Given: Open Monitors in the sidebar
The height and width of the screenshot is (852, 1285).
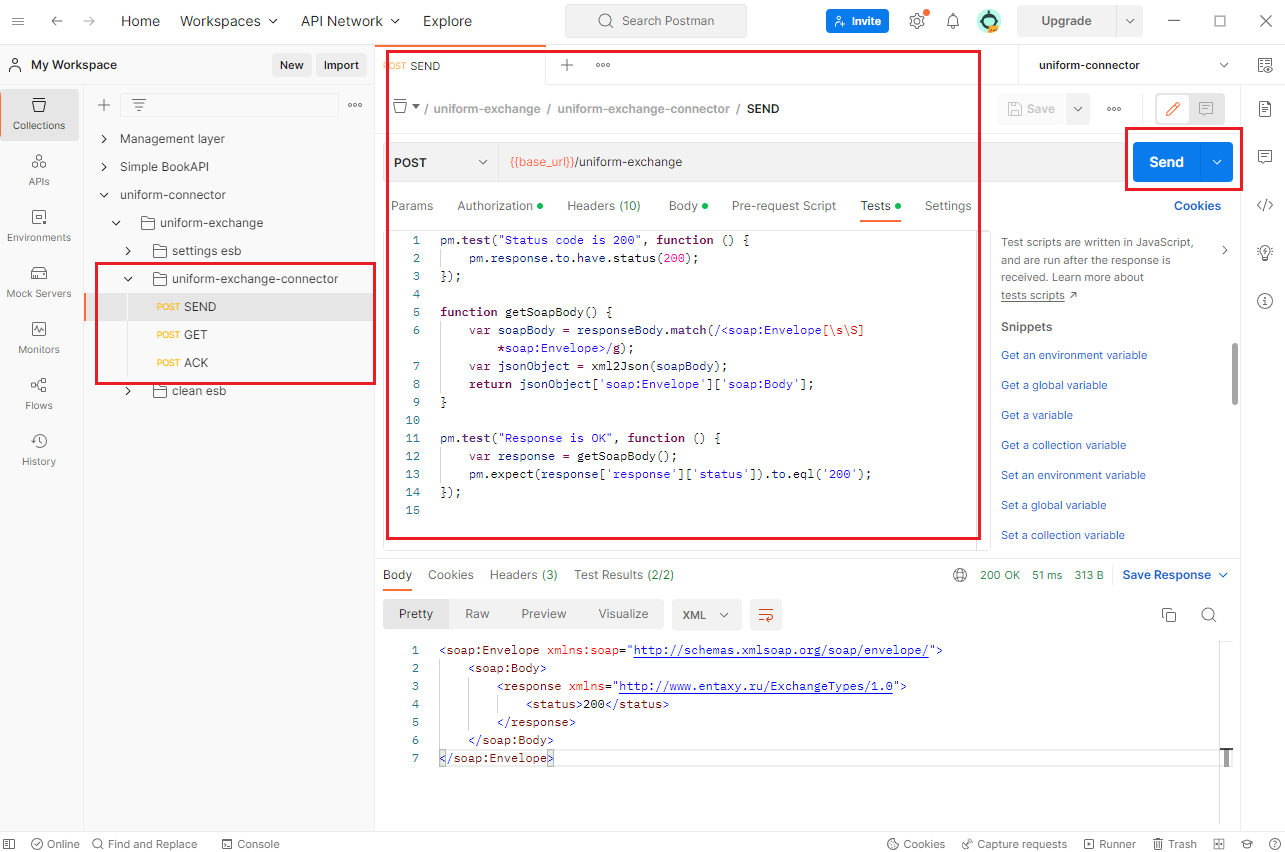Looking at the screenshot, I should click(39, 339).
